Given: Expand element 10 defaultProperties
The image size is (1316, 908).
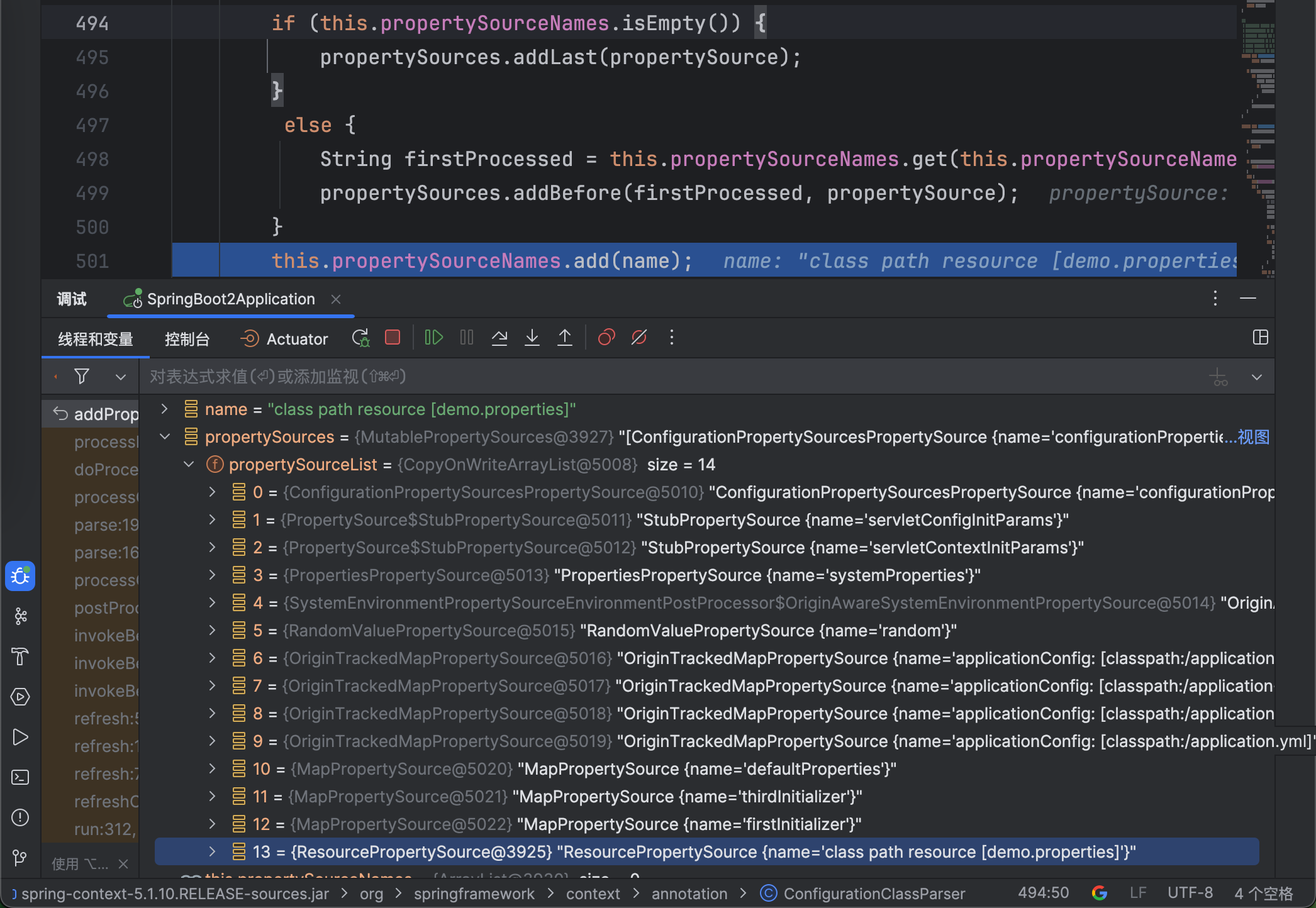Looking at the screenshot, I should [213, 769].
